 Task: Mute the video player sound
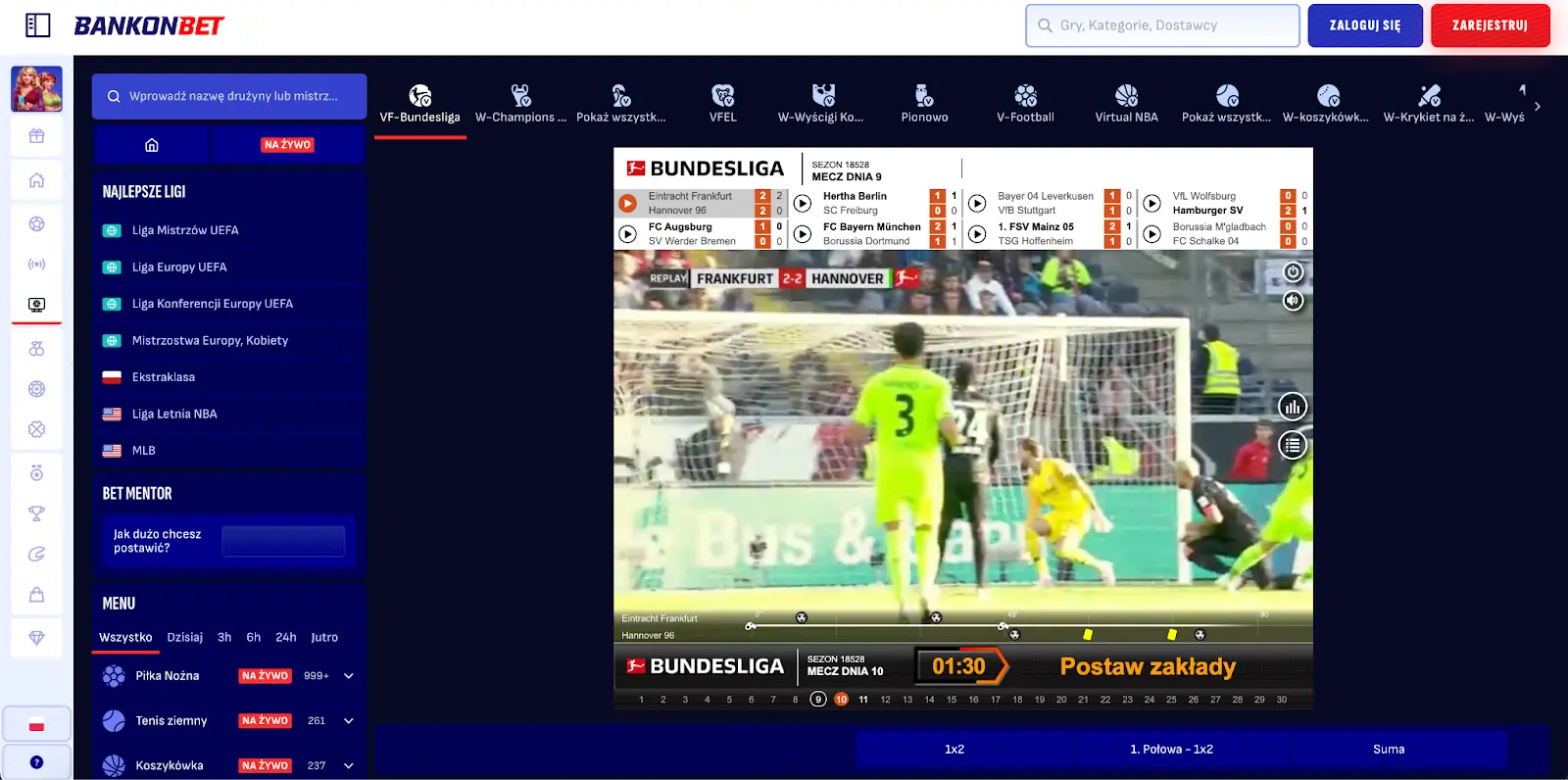pyautogui.click(x=1294, y=301)
